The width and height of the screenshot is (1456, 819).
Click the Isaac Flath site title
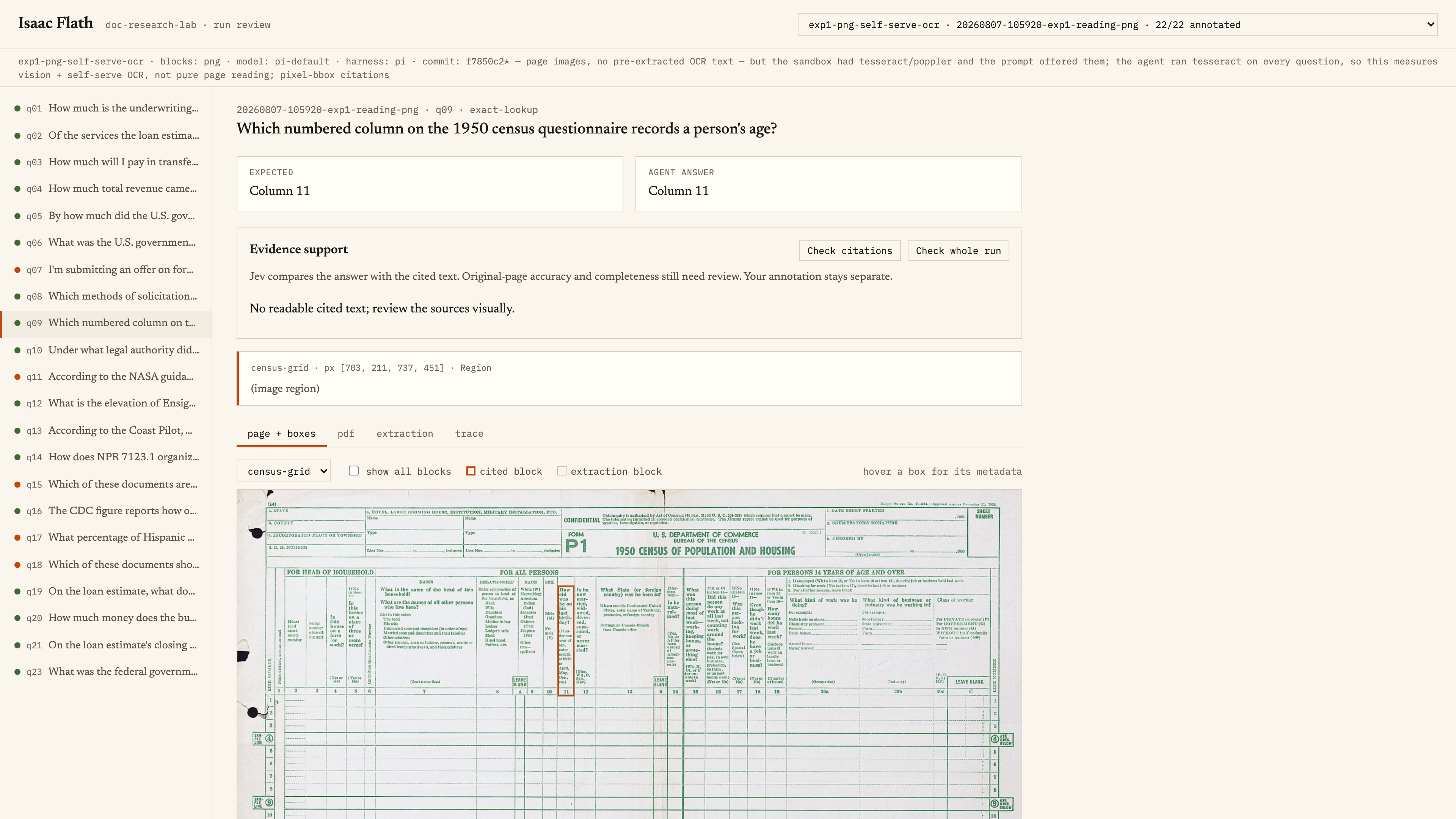55,23
